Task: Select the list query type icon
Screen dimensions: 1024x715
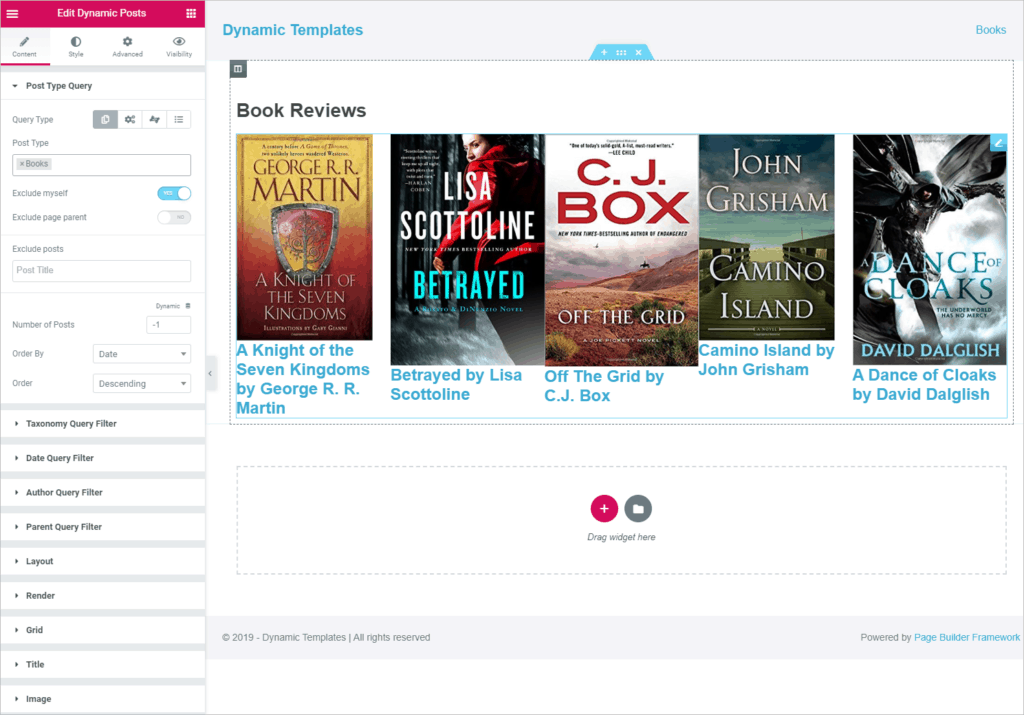Action: [x=179, y=120]
